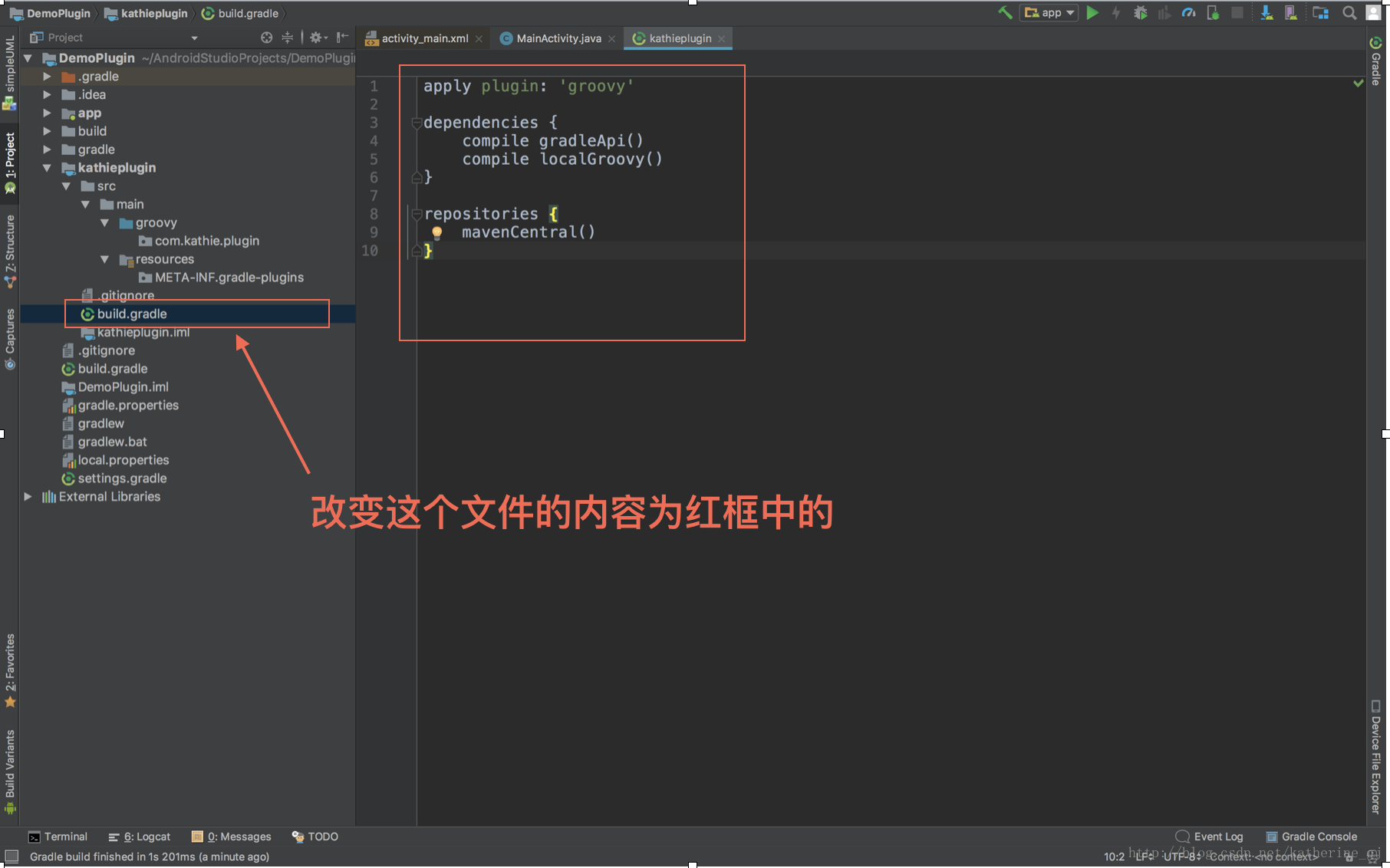Select DemoPlugin.iml file
The height and width of the screenshot is (868, 1390).
point(115,387)
